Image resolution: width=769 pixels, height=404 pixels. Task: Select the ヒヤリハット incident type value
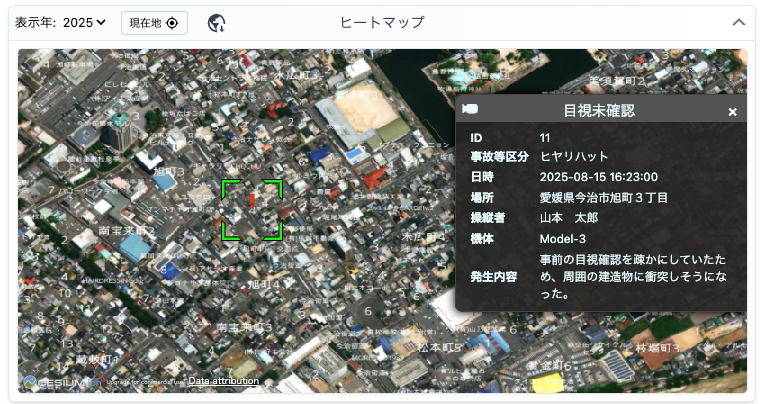[574, 156]
